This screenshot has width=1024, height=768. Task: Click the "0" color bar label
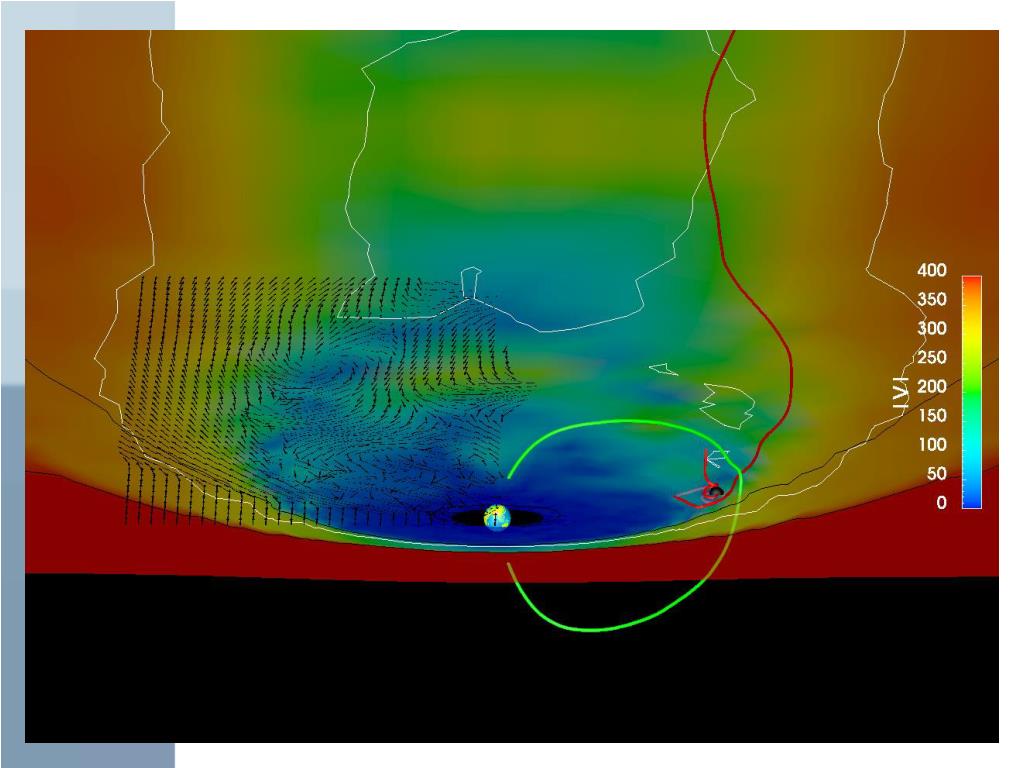(940, 502)
